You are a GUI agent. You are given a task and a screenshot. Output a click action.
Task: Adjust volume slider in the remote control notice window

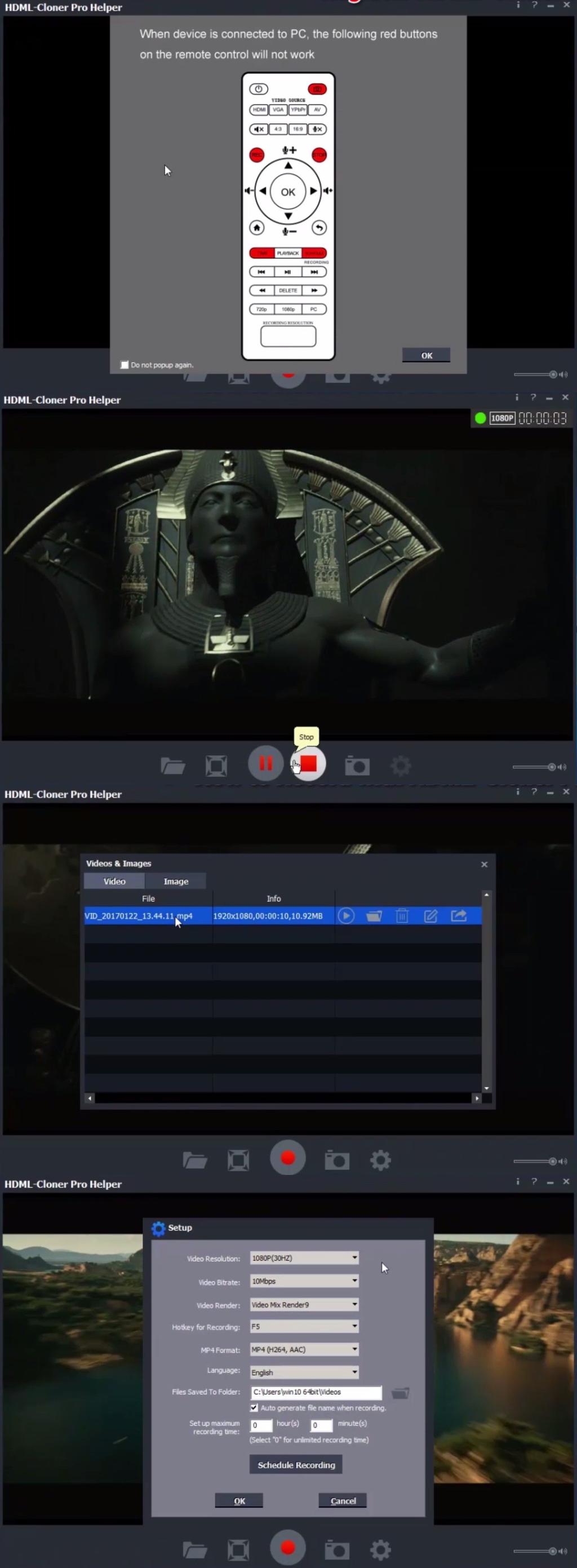coord(536,374)
